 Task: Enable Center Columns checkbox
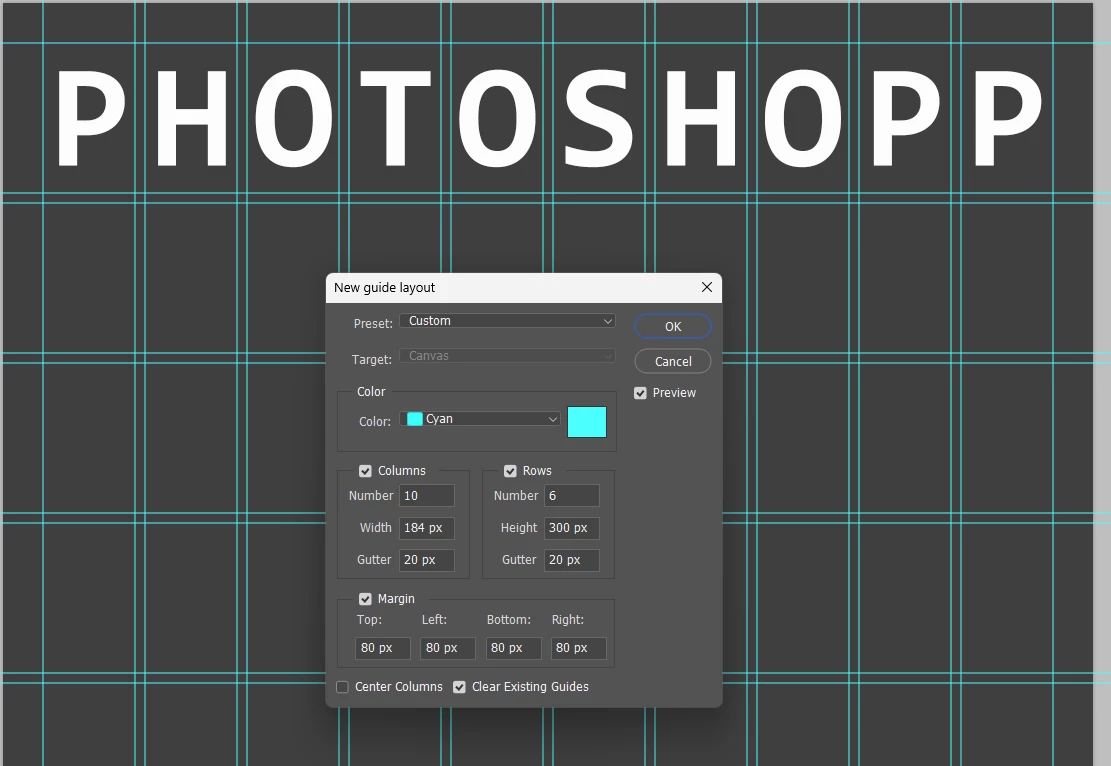tap(342, 687)
